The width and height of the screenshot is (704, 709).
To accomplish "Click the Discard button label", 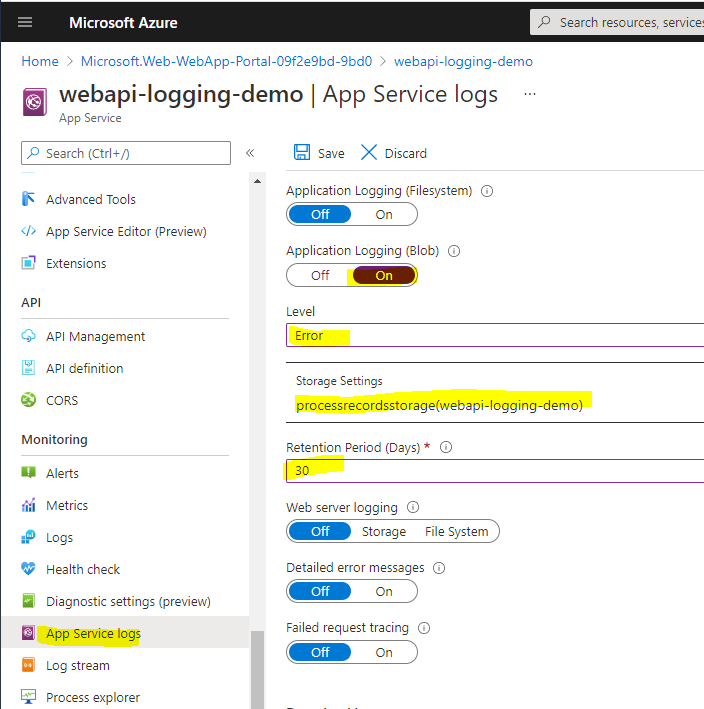I will tap(406, 154).
